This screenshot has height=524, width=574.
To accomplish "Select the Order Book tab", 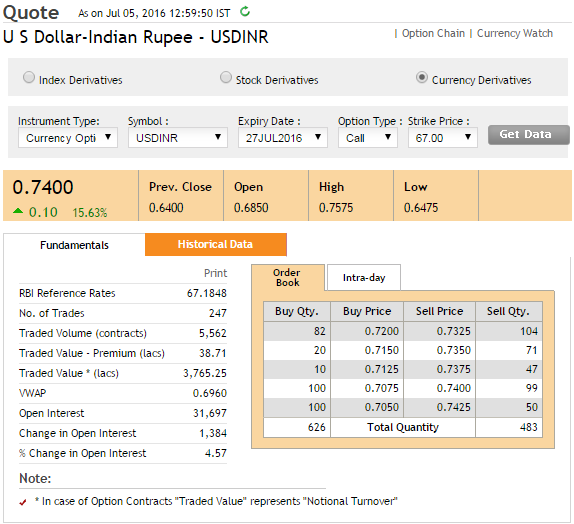I will pos(288,278).
